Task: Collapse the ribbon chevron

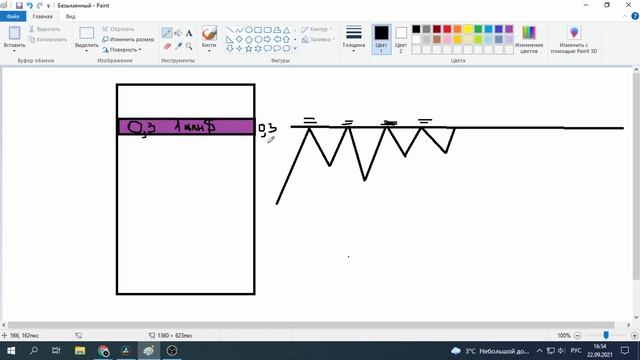Action: [x=625, y=16]
